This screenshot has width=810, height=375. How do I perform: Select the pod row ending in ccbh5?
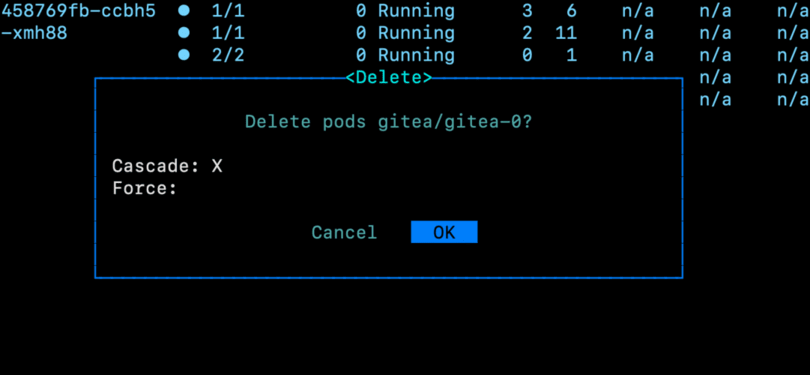tap(405, 11)
